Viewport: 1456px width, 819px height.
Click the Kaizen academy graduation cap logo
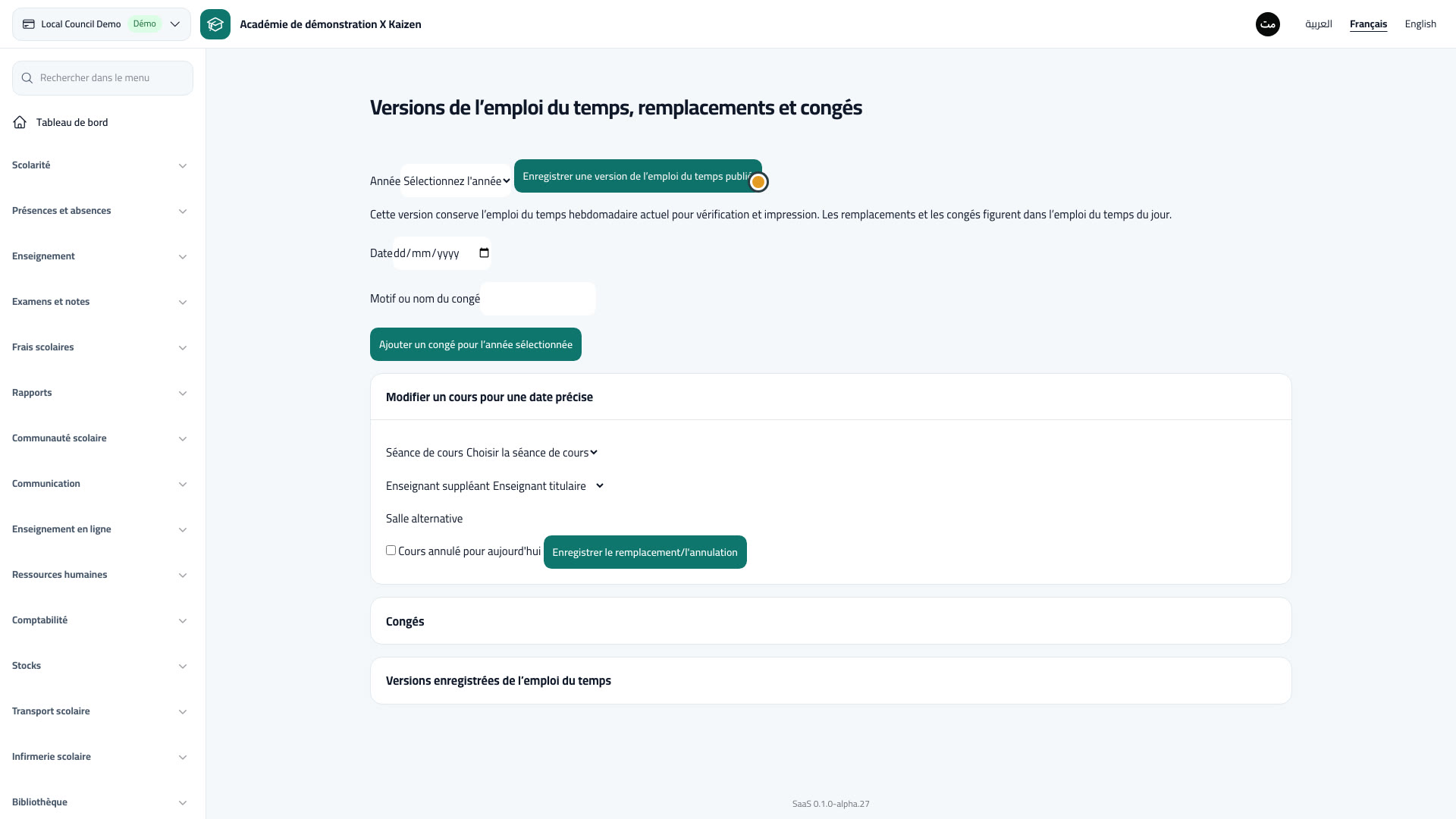215,24
